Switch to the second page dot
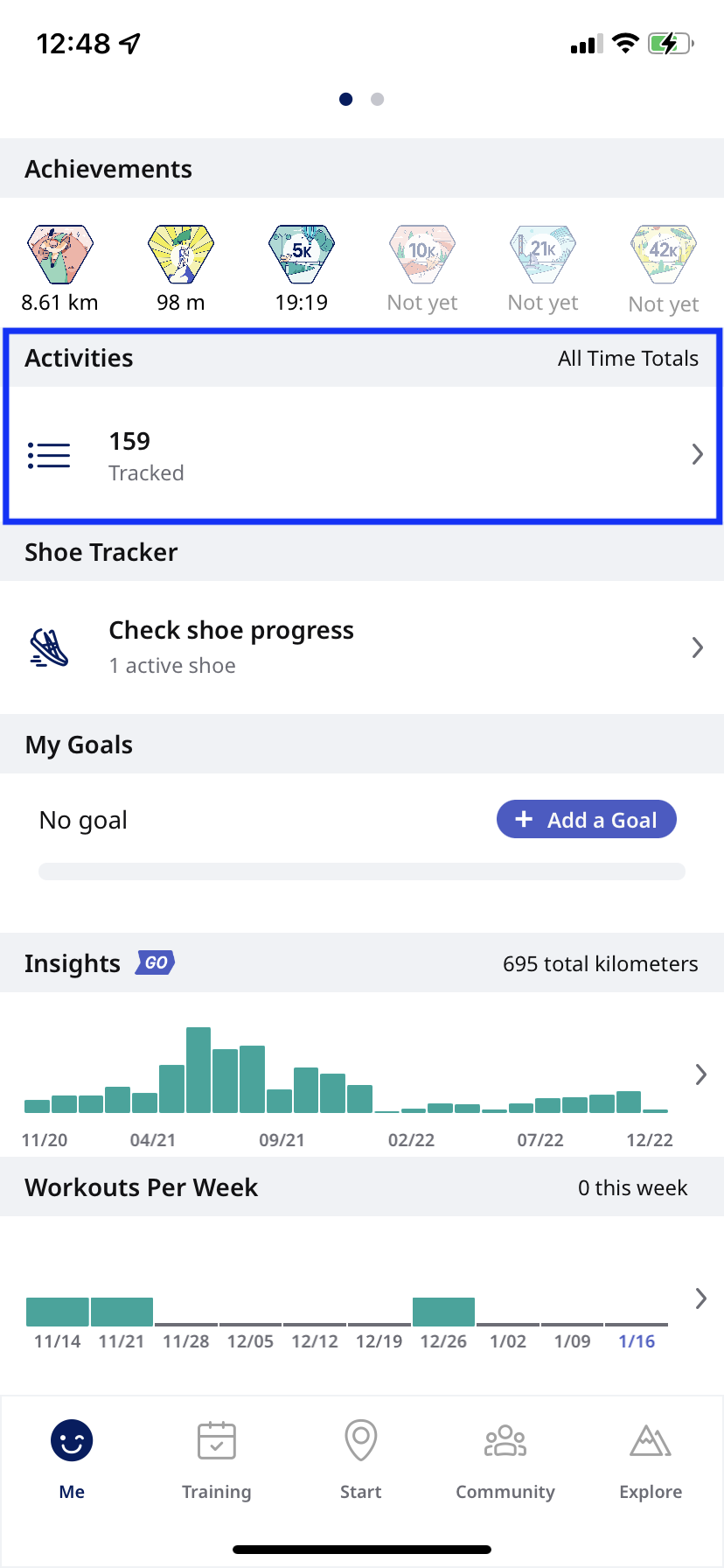 coord(377,100)
